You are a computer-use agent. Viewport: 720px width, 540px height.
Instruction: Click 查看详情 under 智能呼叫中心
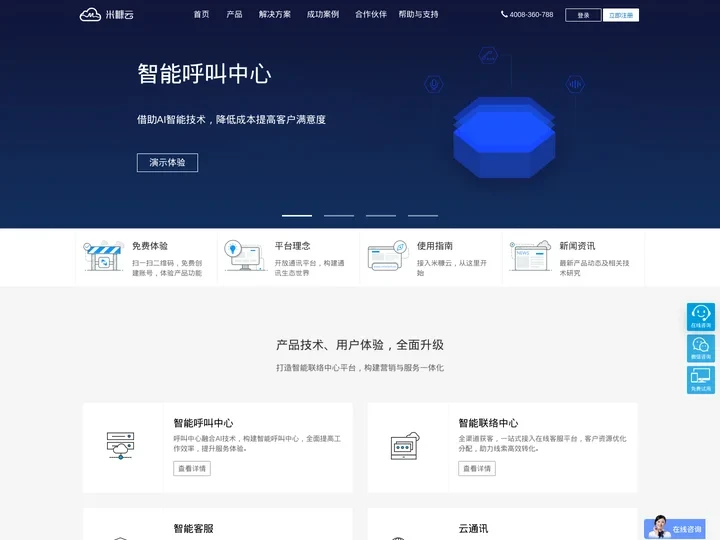point(192,468)
